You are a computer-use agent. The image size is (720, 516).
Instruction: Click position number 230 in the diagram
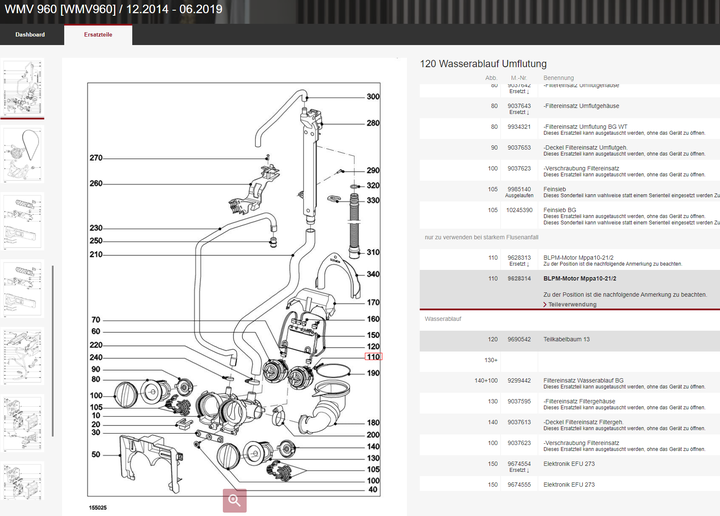96,228
